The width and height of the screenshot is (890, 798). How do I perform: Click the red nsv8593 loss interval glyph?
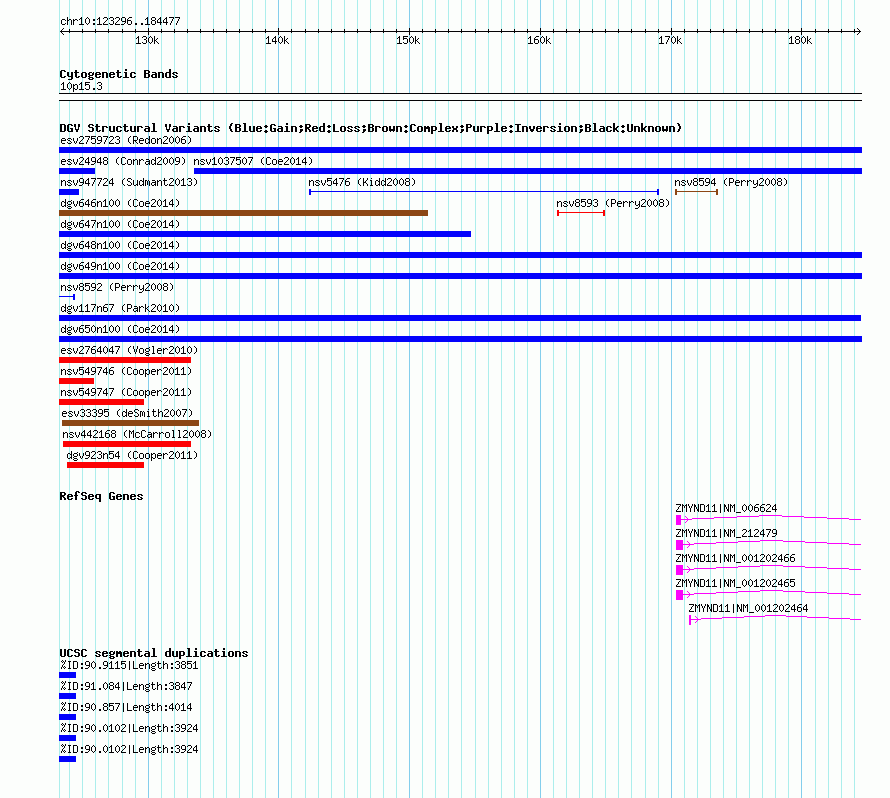point(581,213)
